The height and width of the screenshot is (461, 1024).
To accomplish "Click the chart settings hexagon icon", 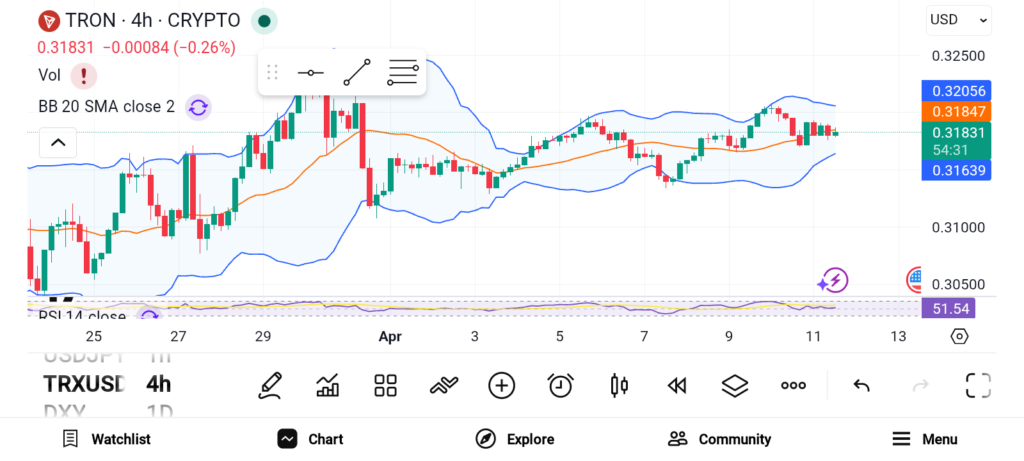I will tap(960, 336).
